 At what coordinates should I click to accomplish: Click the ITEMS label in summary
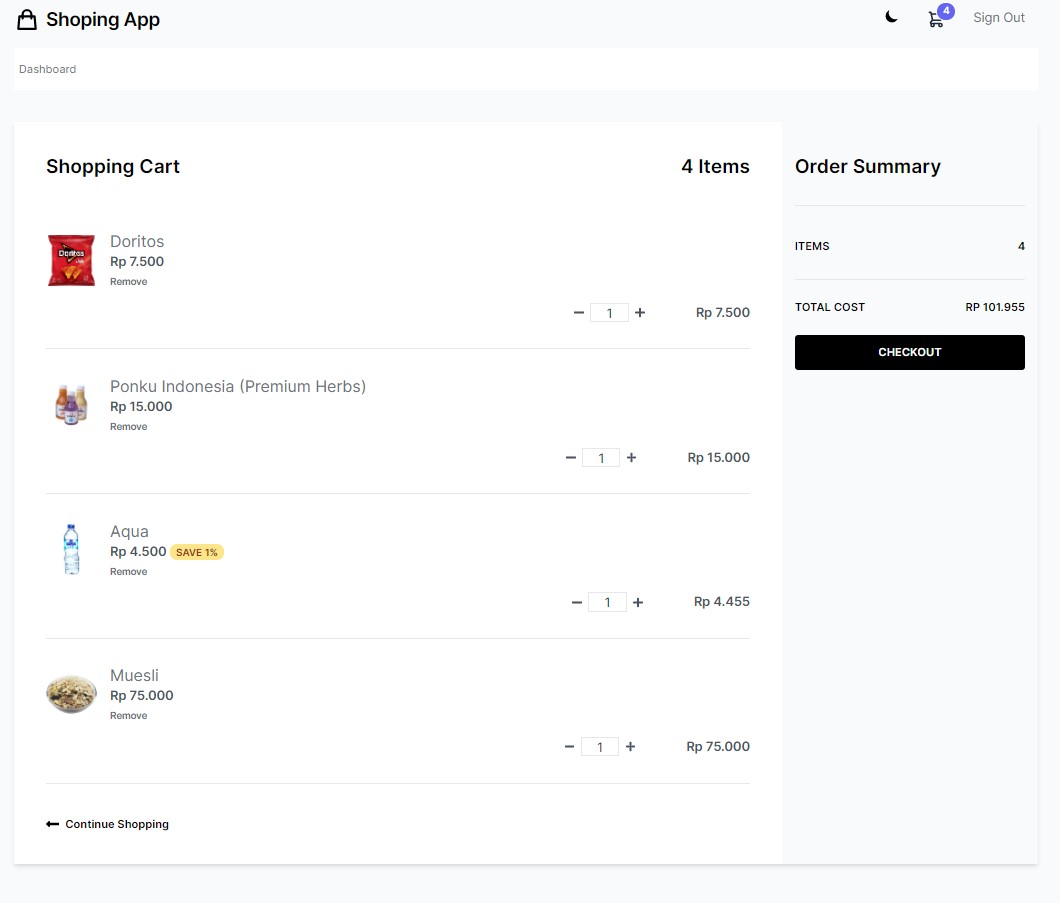812,246
